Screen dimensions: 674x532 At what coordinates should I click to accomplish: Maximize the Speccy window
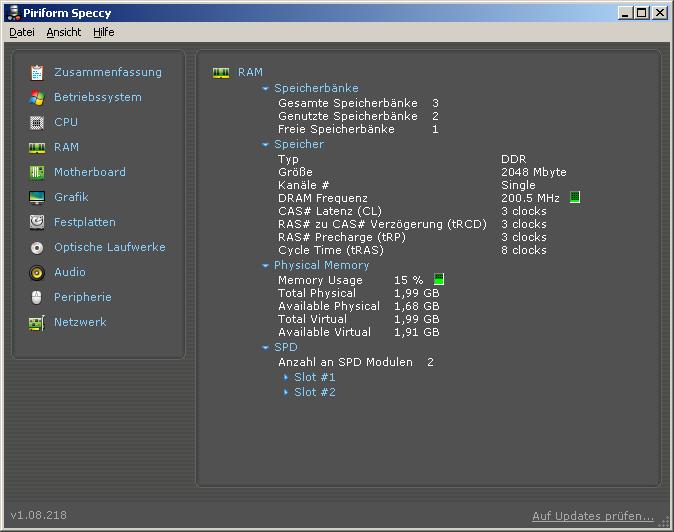click(641, 13)
